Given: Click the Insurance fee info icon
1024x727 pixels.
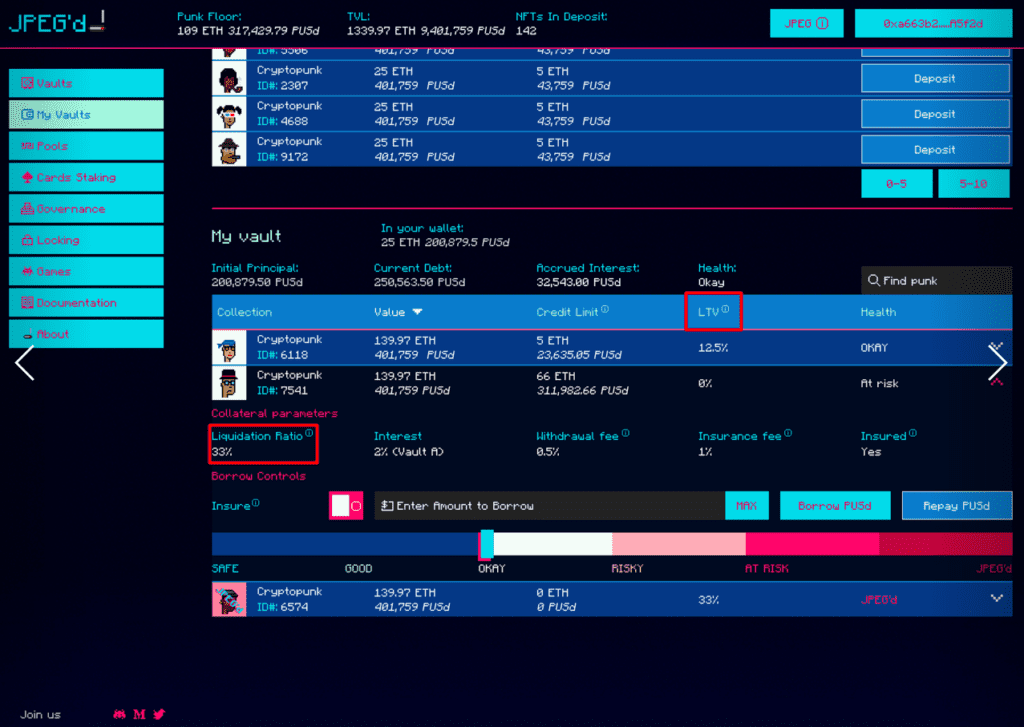Looking at the screenshot, I should click(x=788, y=434).
